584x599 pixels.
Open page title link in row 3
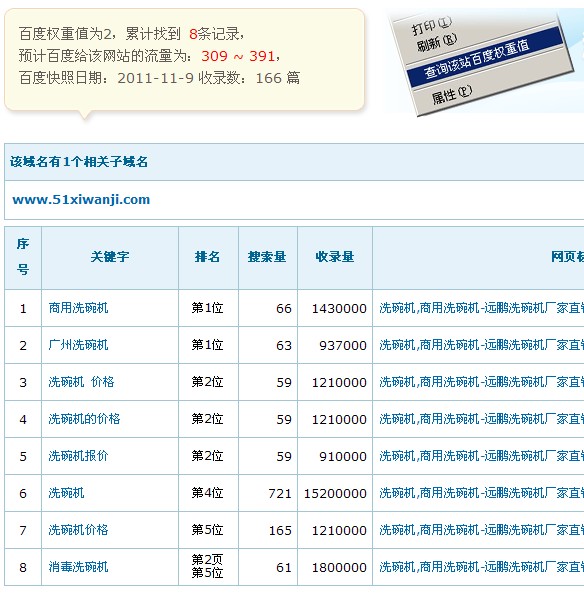tap(481, 382)
